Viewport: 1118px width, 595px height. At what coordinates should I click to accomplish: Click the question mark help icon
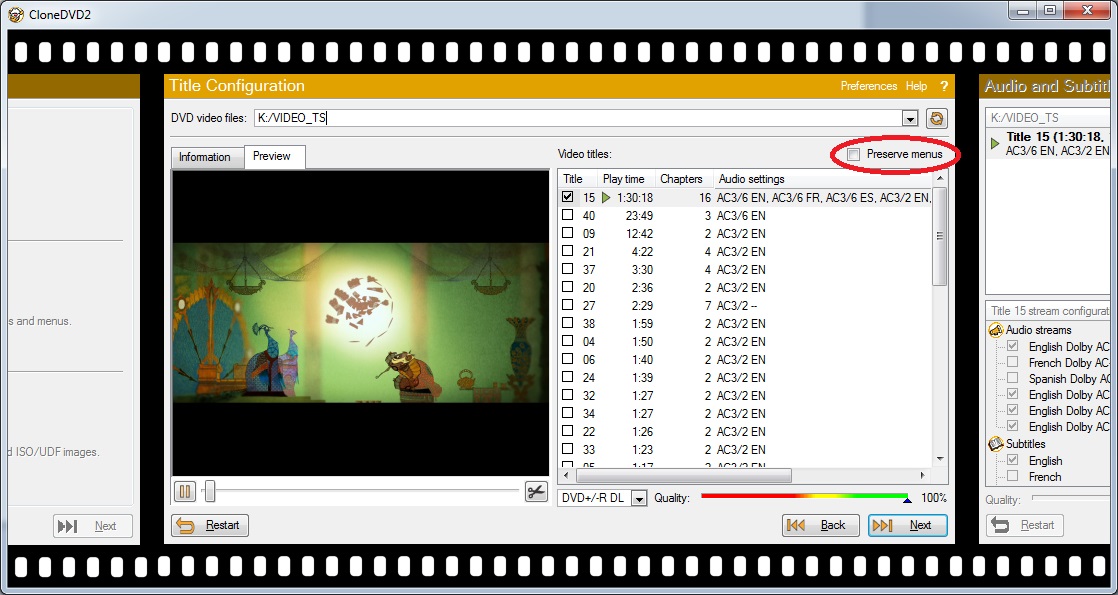tap(943, 86)
